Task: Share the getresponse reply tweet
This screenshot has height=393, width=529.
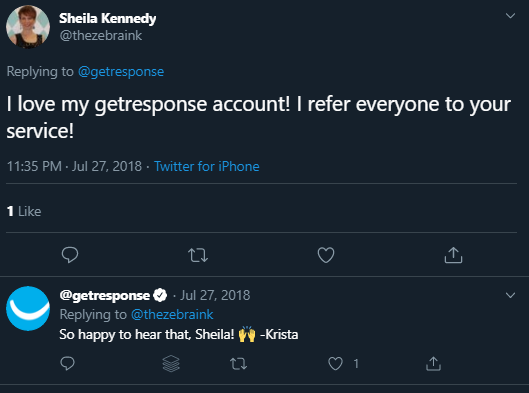Action: pyautogui.click(x=433, y=364)
